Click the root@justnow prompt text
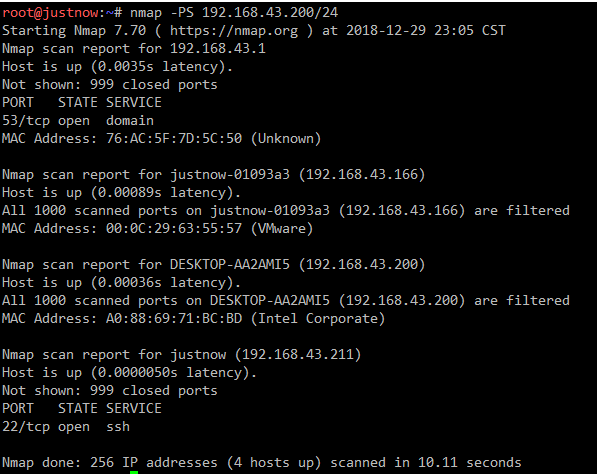Viewport: 597px width, 474px height. point(51,13)
